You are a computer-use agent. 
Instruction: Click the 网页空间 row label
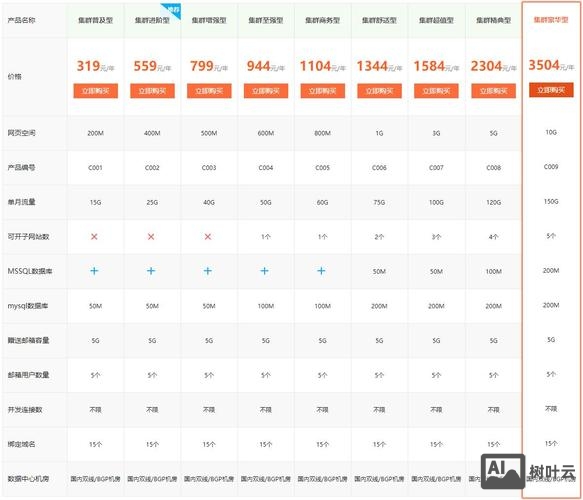coord(21,133)
